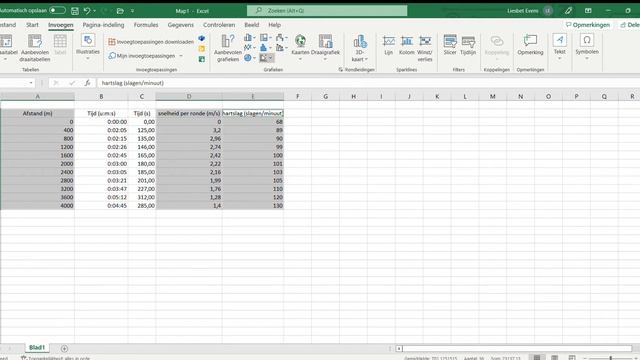Image resolution: width=640 pixels, height=360 pixels.
Task: Click the Undo arrow icon
Action: coord(87,11)
